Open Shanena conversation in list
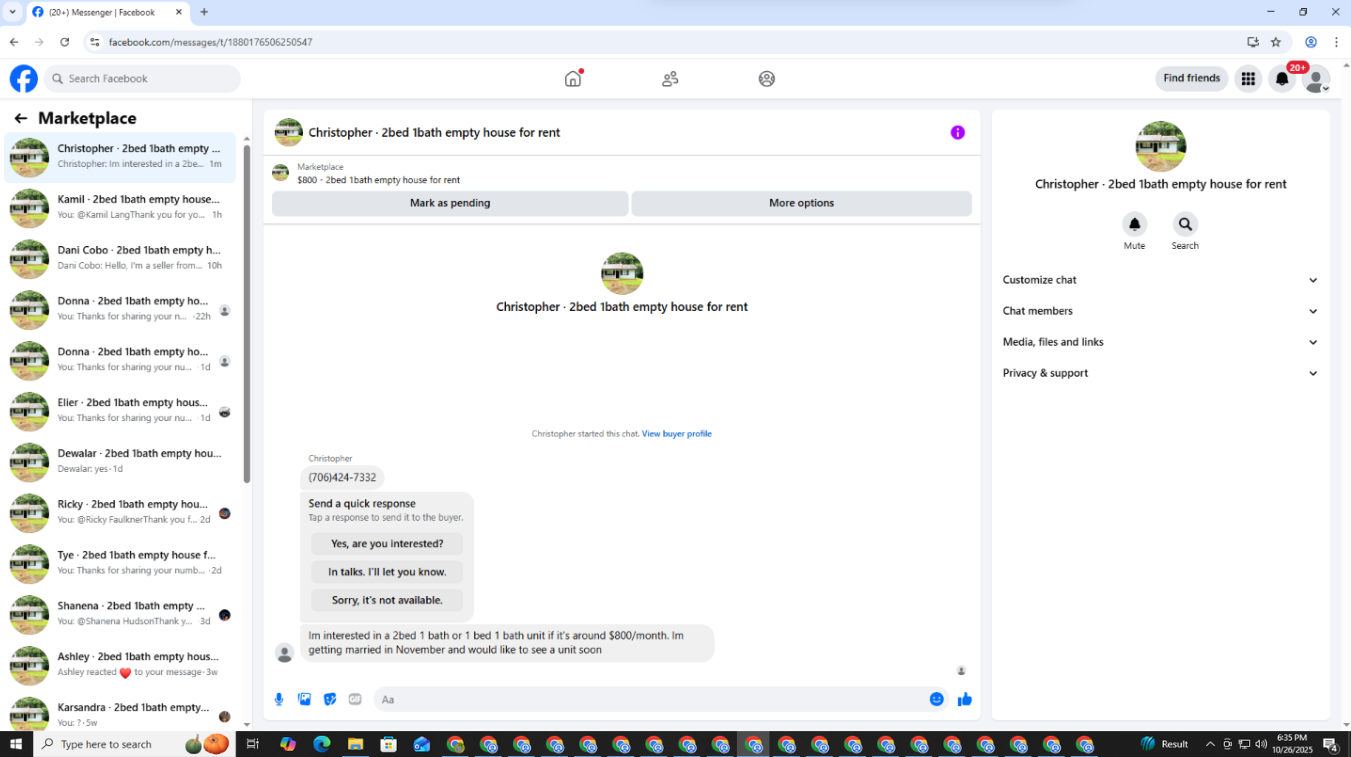 (x=121, y=615)
